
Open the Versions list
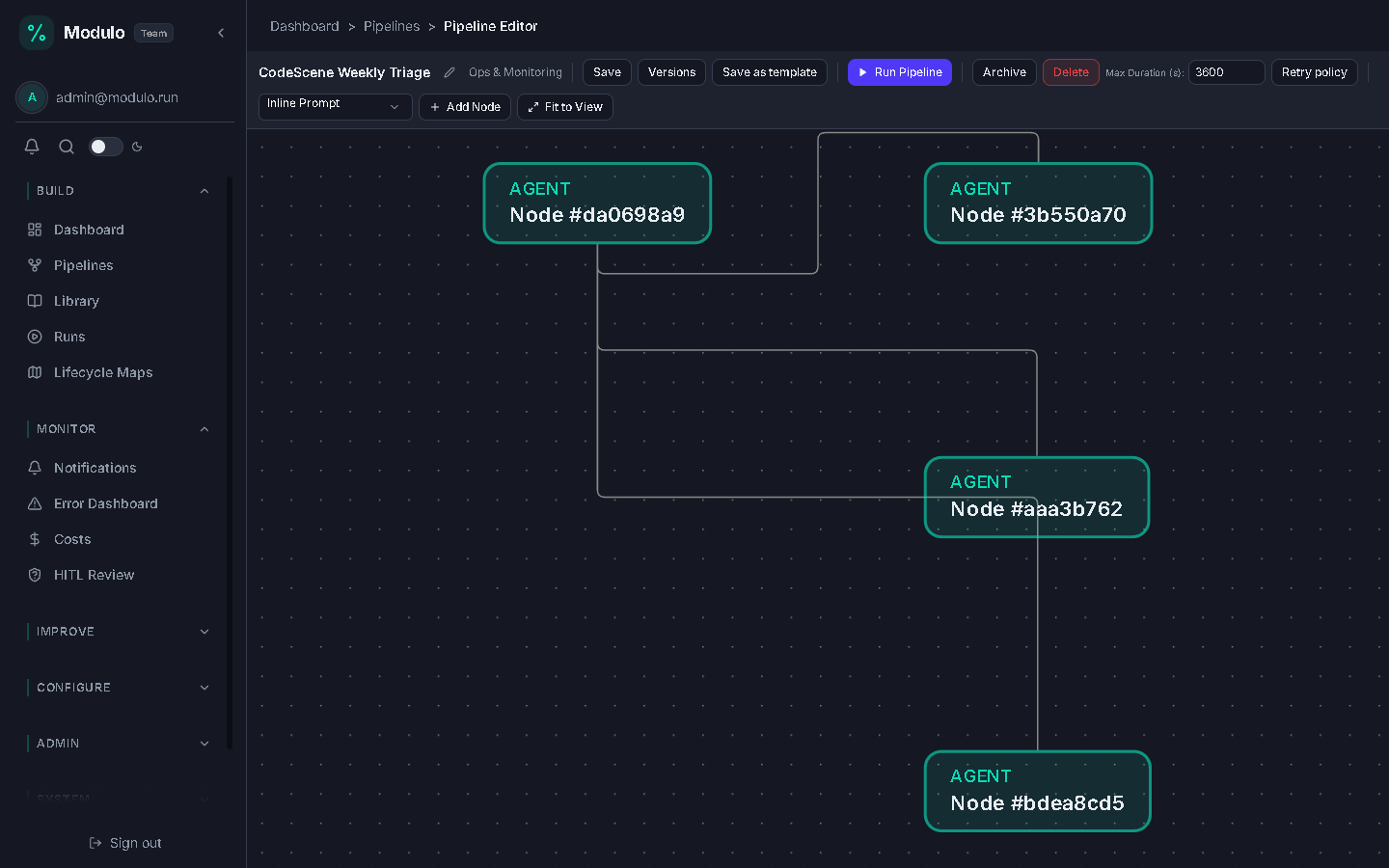tap(671, 72)
